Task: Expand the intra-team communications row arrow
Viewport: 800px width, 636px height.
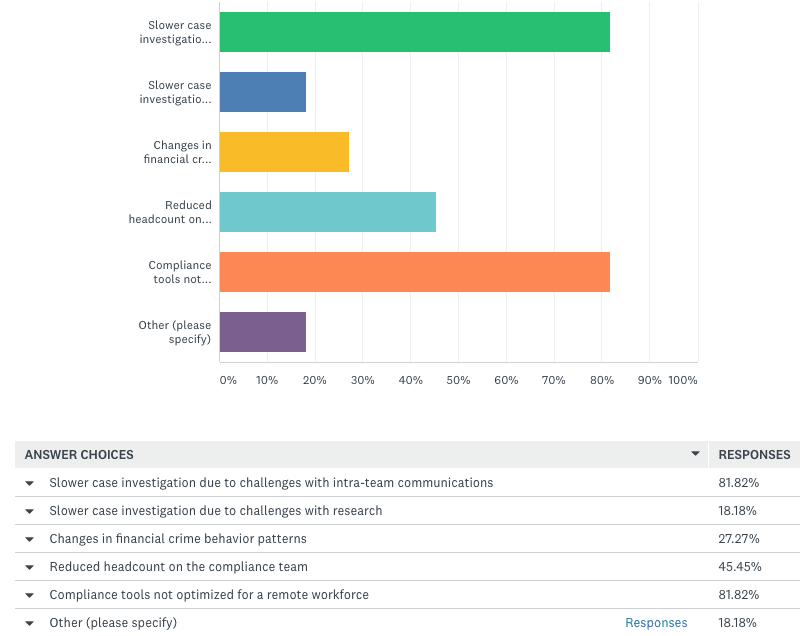Action: (30, 483)
